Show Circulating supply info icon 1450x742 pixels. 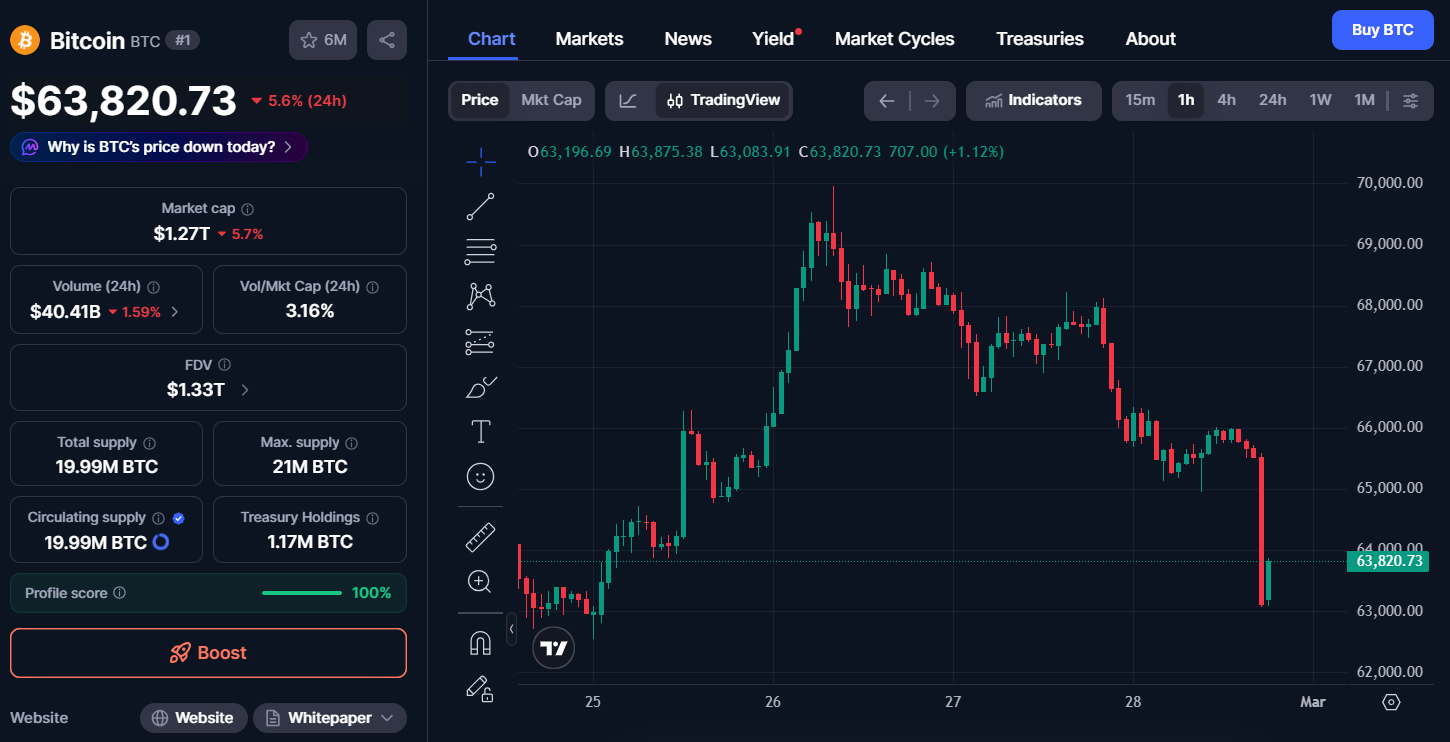(158, 518)
